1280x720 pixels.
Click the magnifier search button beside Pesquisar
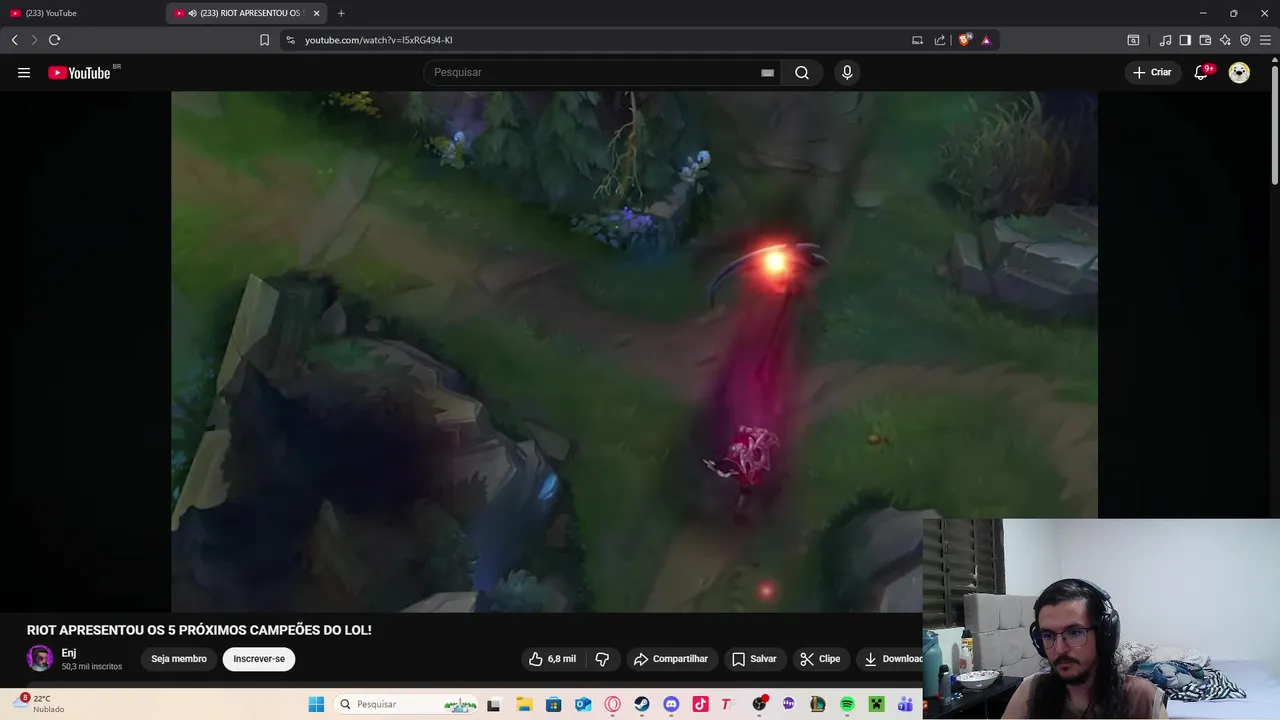(x=802, y=72)
